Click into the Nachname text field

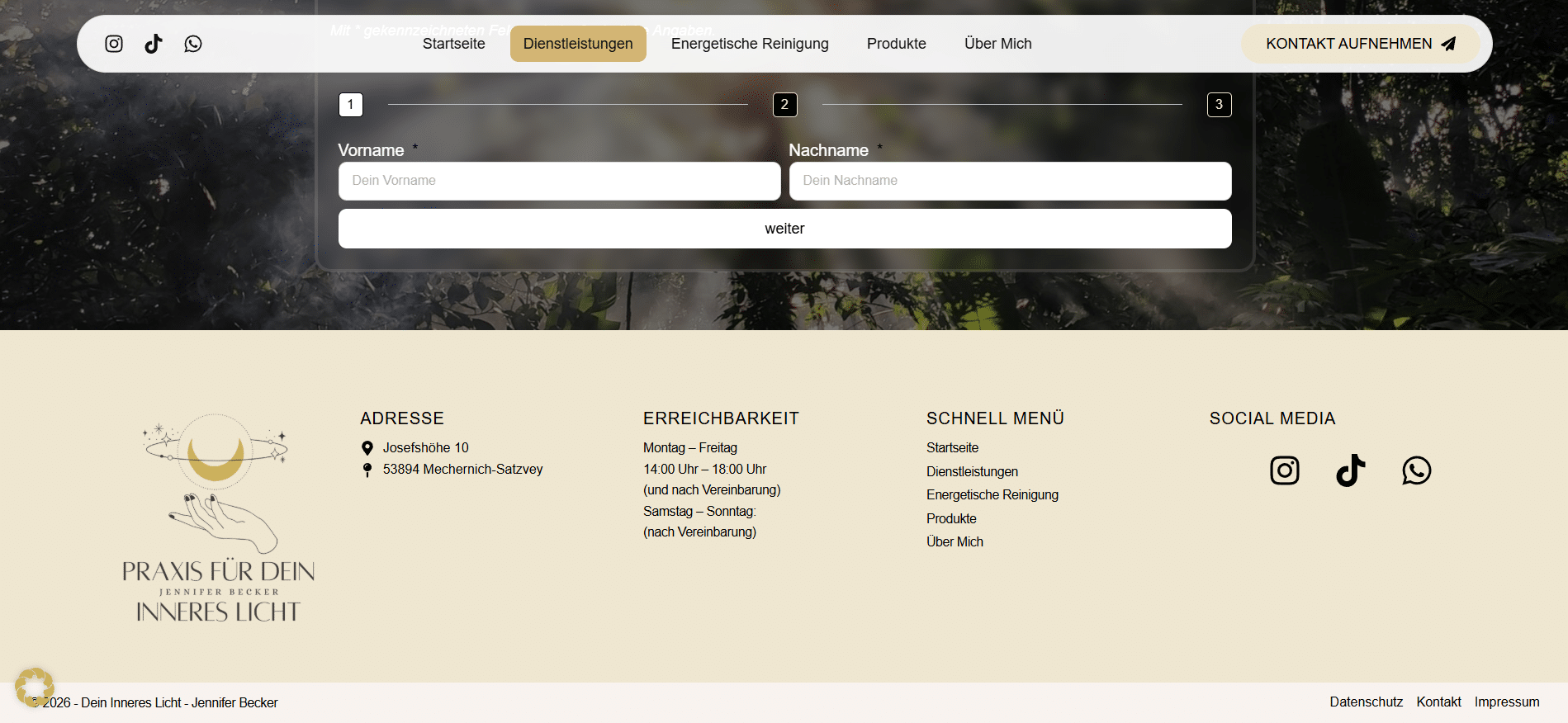pyautogui.click(x=1010, y=181)
